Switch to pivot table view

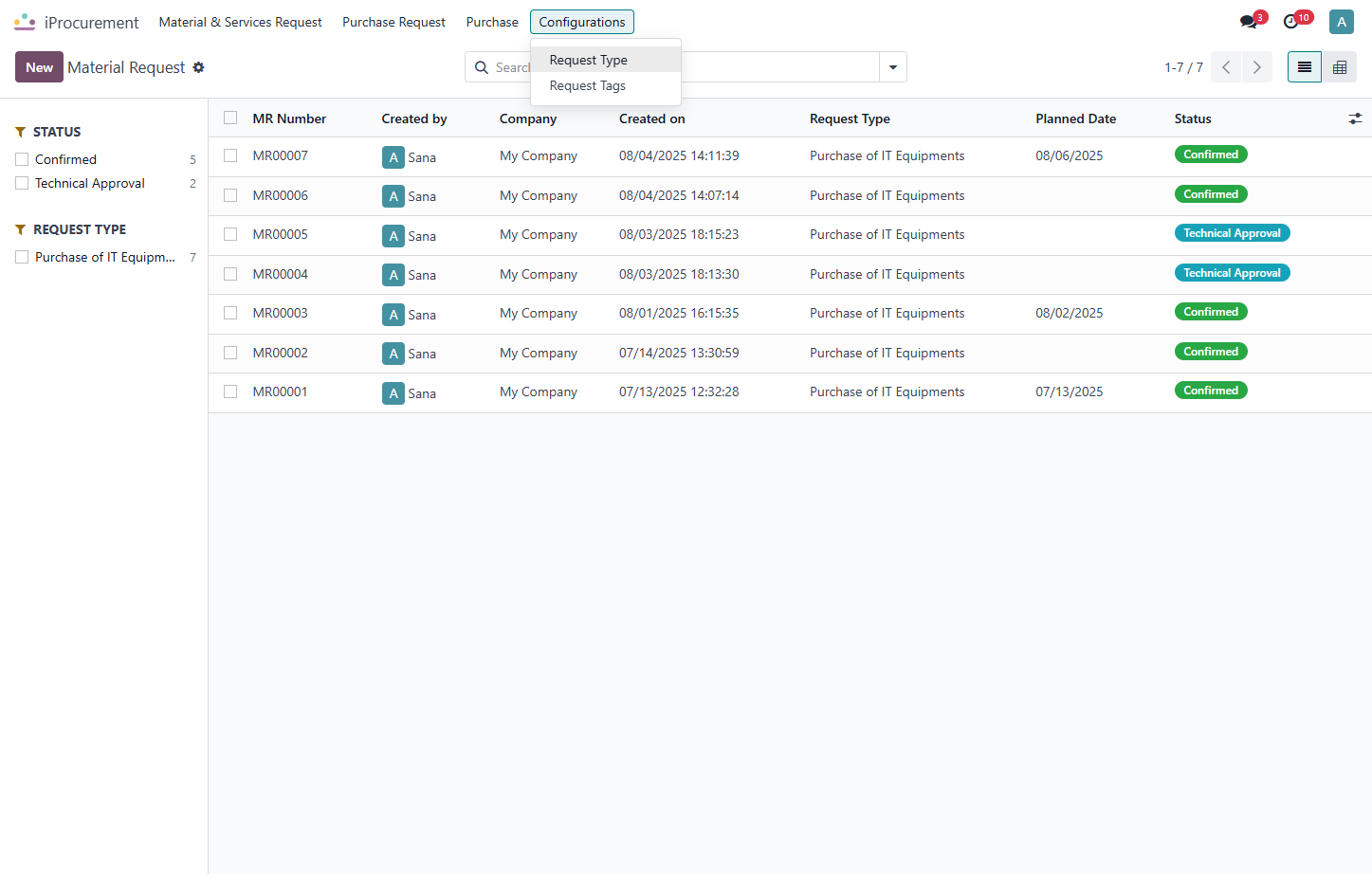(x=1340, y=67)
